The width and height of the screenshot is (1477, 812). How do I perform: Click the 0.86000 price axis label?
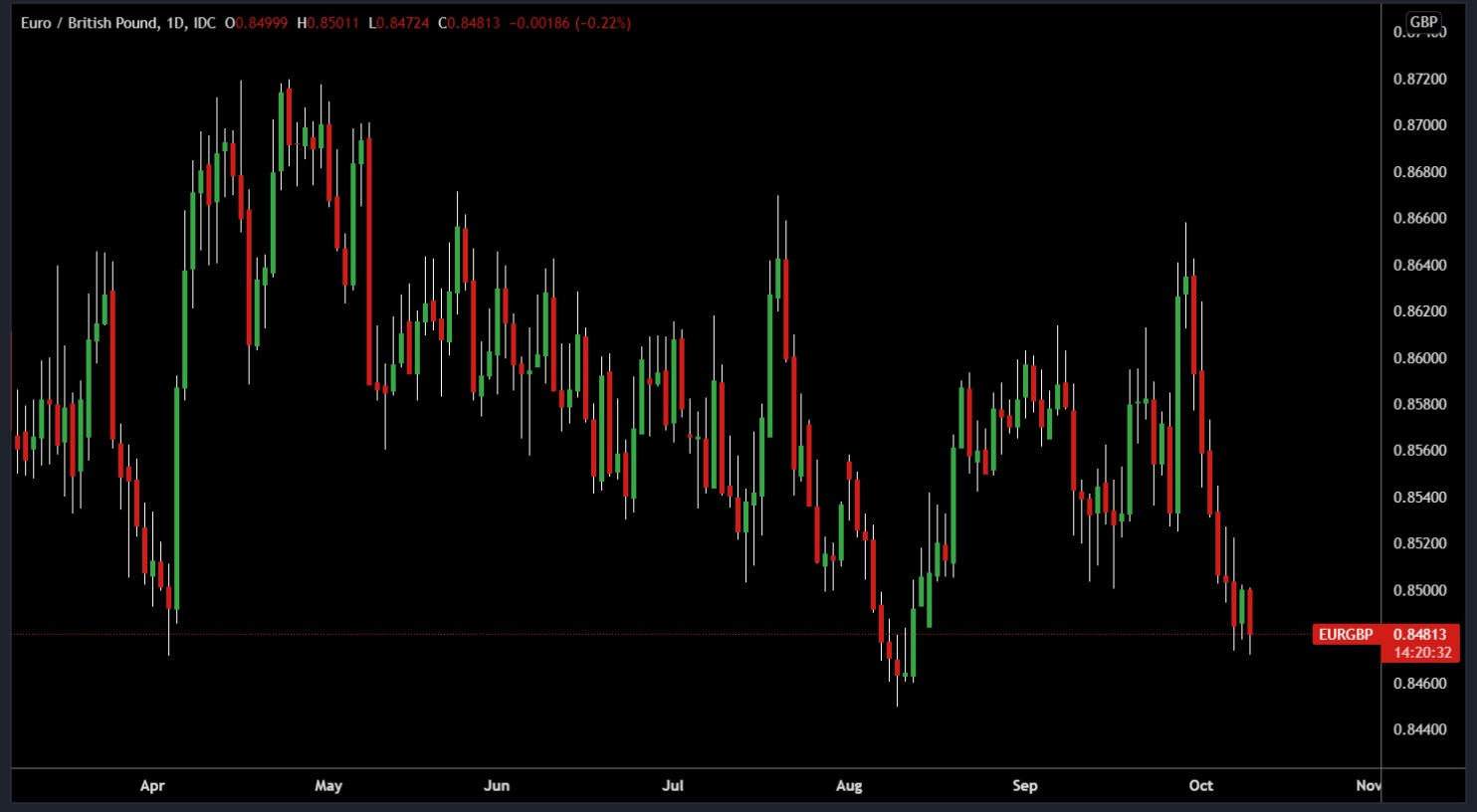pyautogui.click(x=1420, y=358)
